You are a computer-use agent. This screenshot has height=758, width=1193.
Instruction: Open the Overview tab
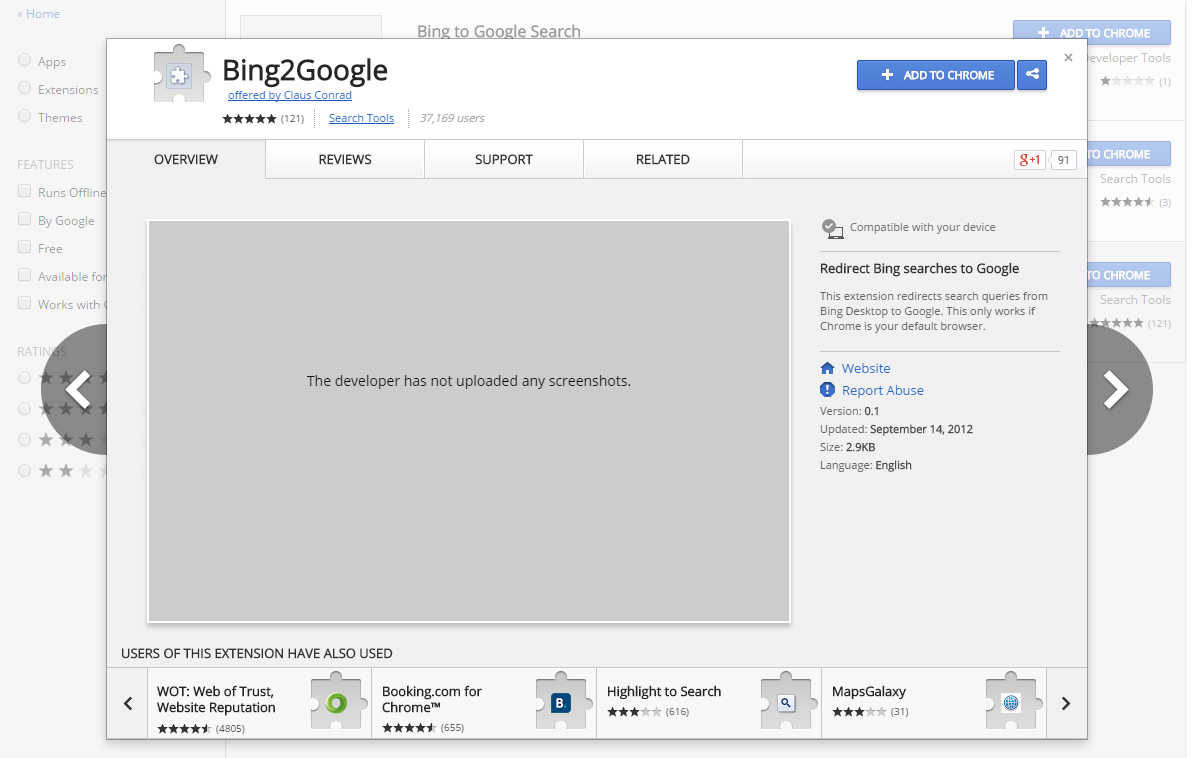[186, 159]
